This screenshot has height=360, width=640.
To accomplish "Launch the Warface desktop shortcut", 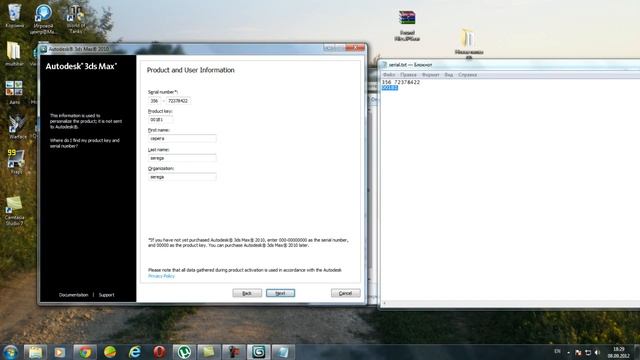I will pyautogui.click(x=17, y=127).
